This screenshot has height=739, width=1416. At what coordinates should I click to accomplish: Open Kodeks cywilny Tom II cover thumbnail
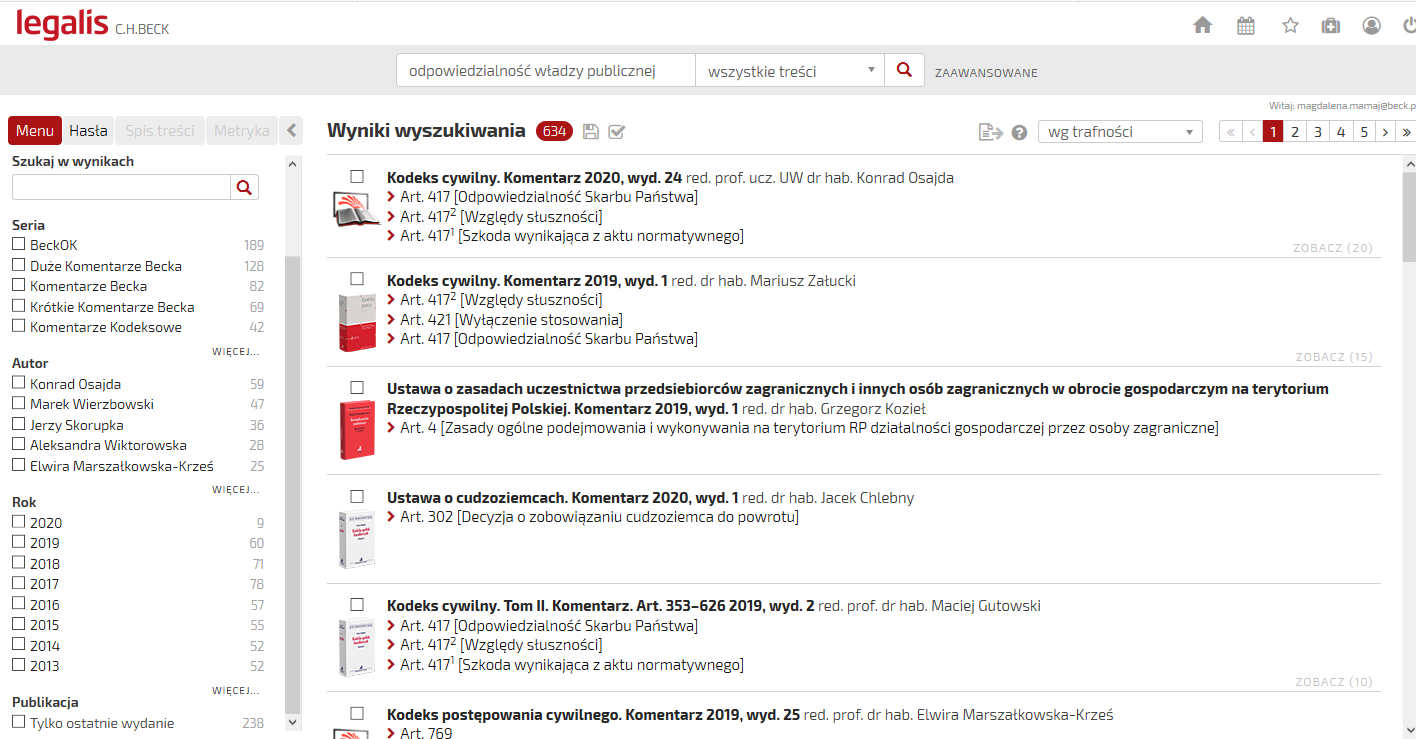357,647
